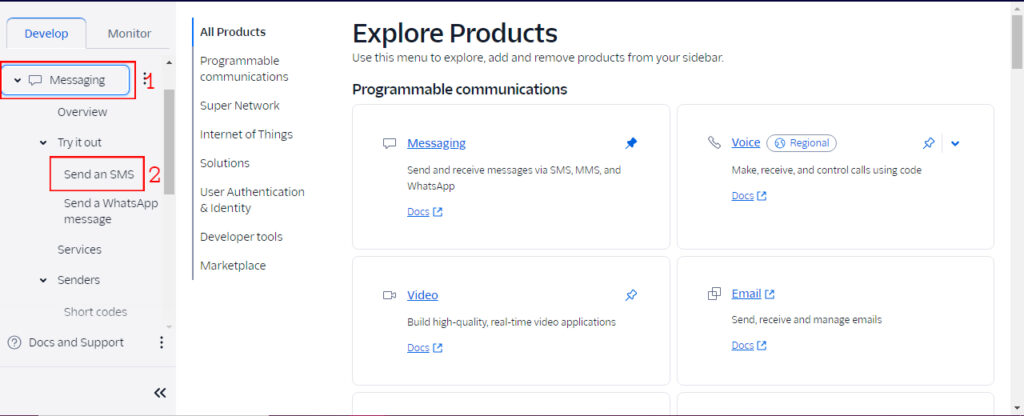Open Docs link under Voice card
1024x416 pixels.
(749, 195)
